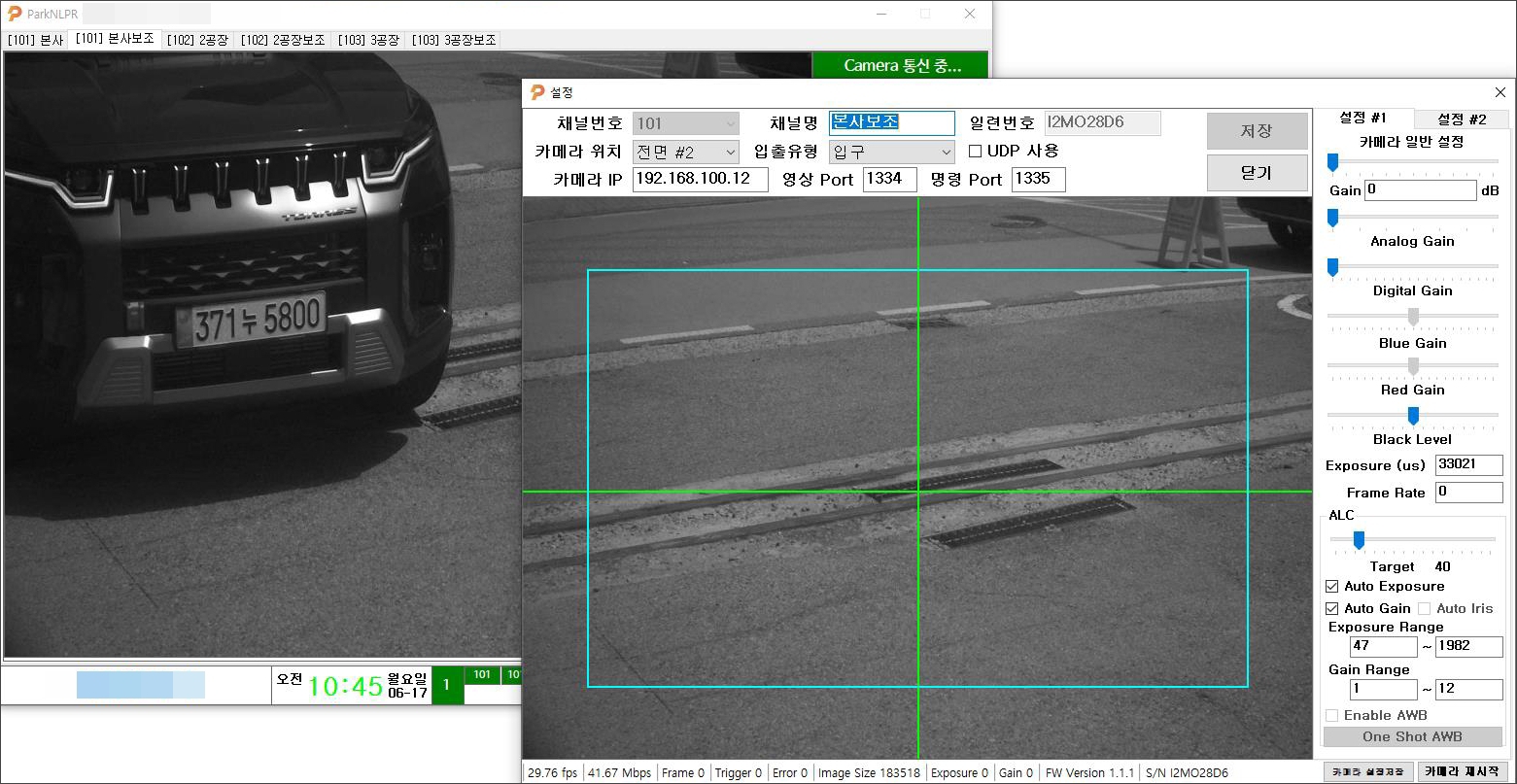The height and width of the screenshot is (784, 1517).
Task: Adjust the Gain dB slider
Action: tap(1413, 163)
